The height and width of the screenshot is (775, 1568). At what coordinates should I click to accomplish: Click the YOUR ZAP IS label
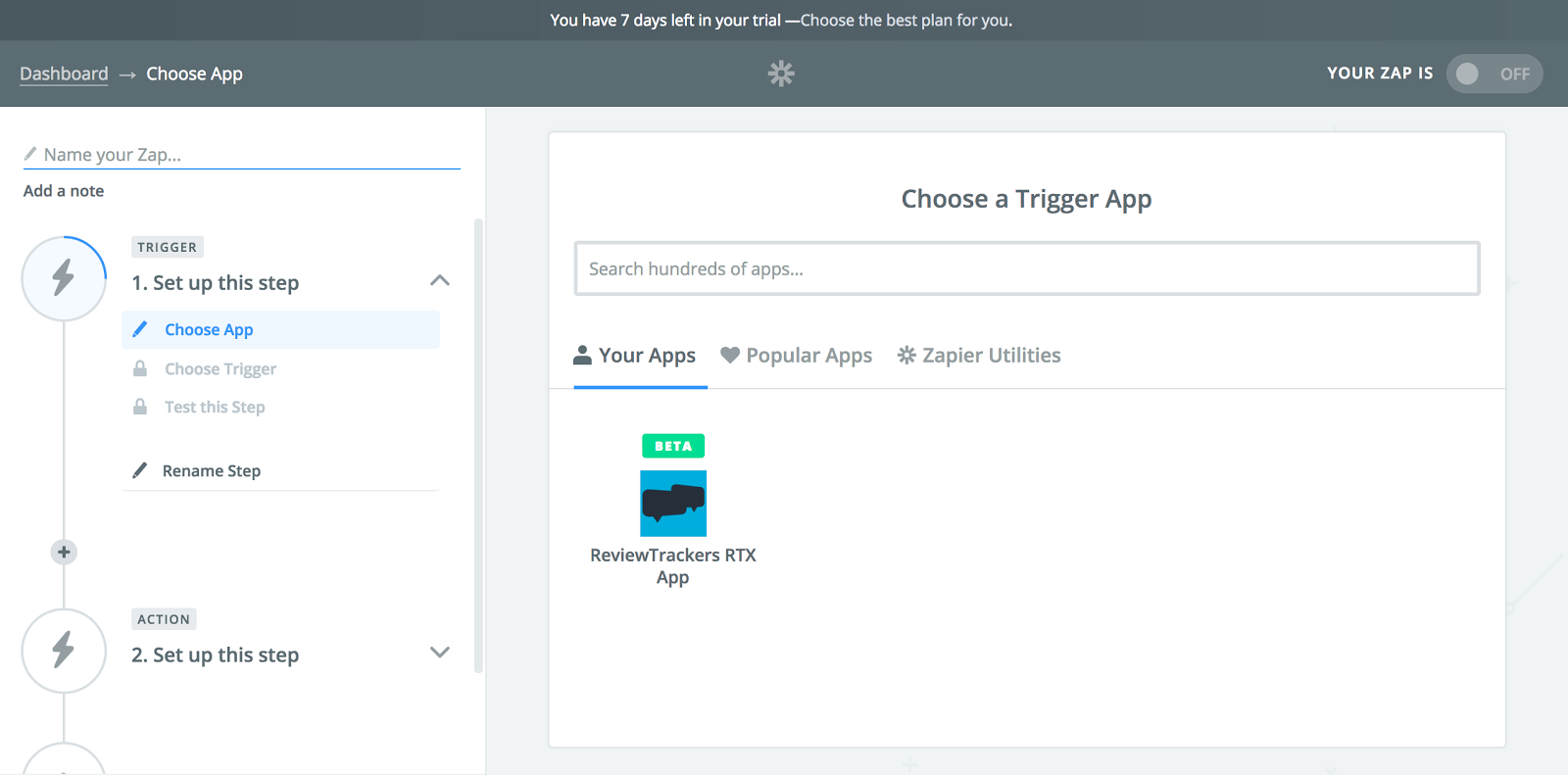pyautogui.click(x=1380, y=73)
